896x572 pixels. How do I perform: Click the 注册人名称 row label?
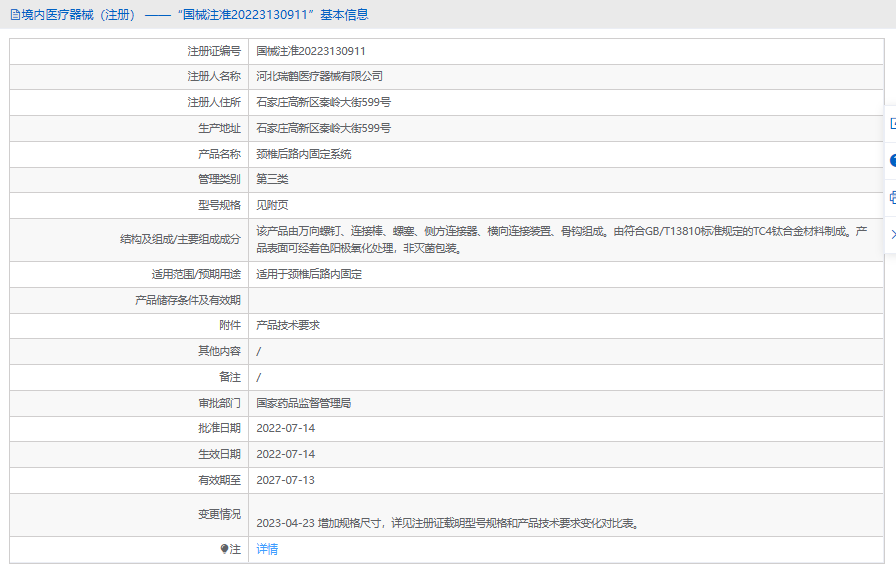click(x=214, y=77)
